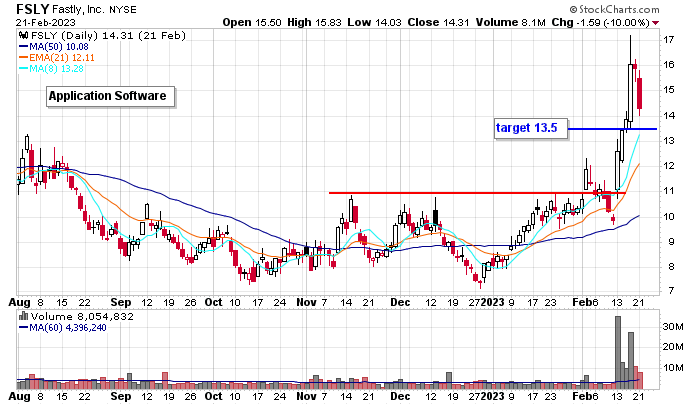Image resolution: width=700 pixels, height=405 pixels.
Task: Click the 14 price axis label
Action: [668, 116]
